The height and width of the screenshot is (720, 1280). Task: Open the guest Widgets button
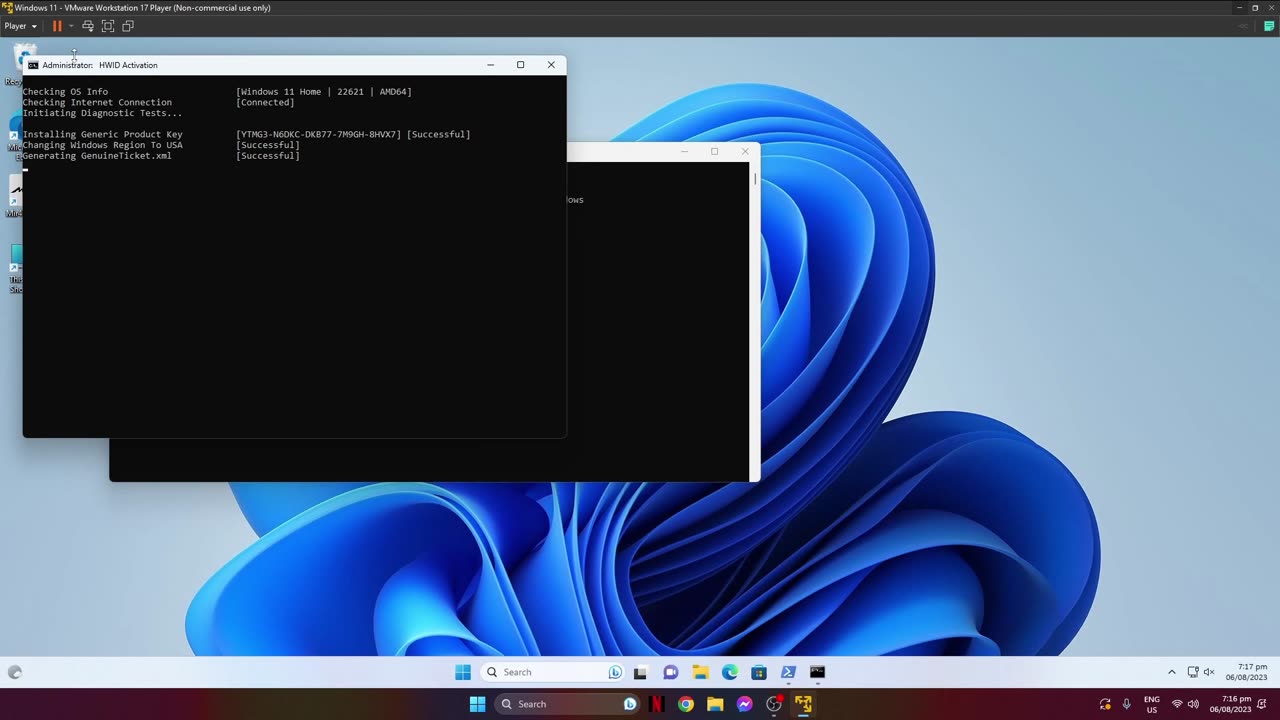(x=15, y=673)
